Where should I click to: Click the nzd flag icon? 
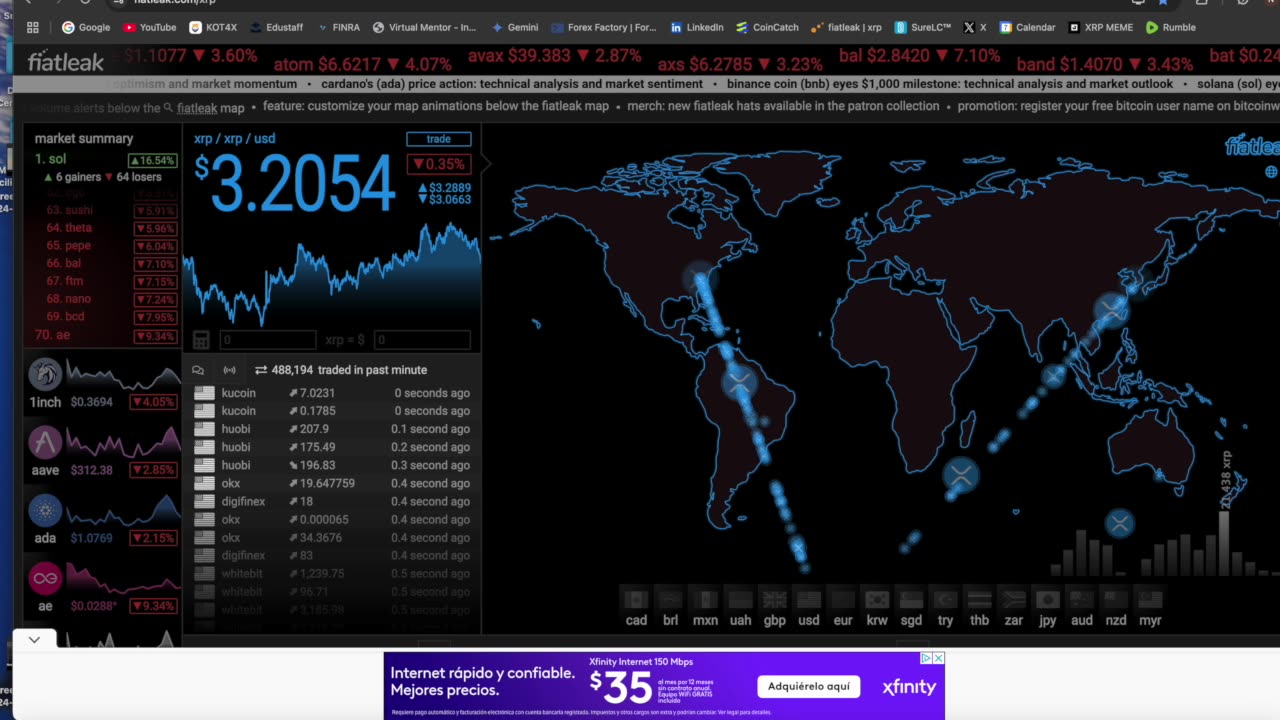[1115, 600]
